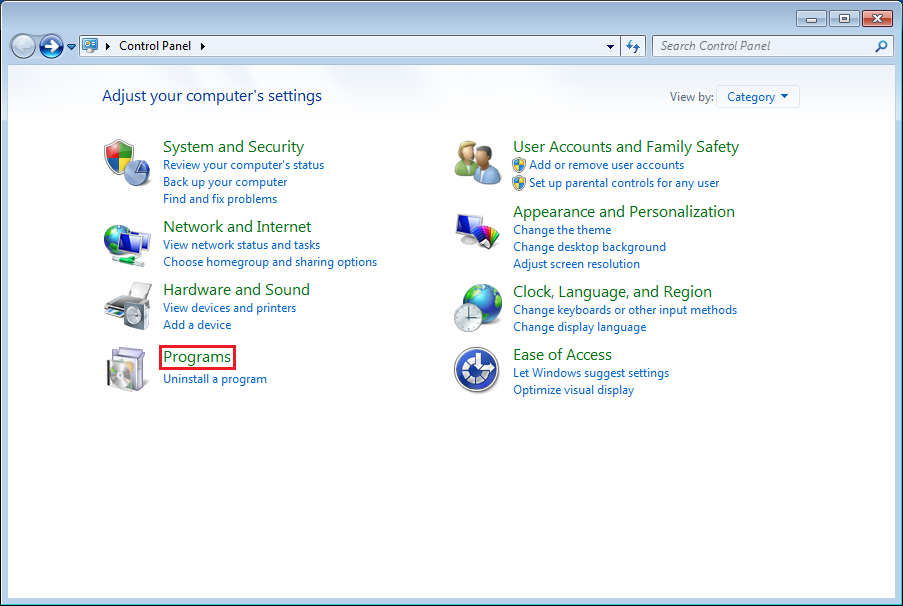Screen dimensions: 903x606
Task: Click the Hardware and Sound printer icon
Action: coord(128,306)
